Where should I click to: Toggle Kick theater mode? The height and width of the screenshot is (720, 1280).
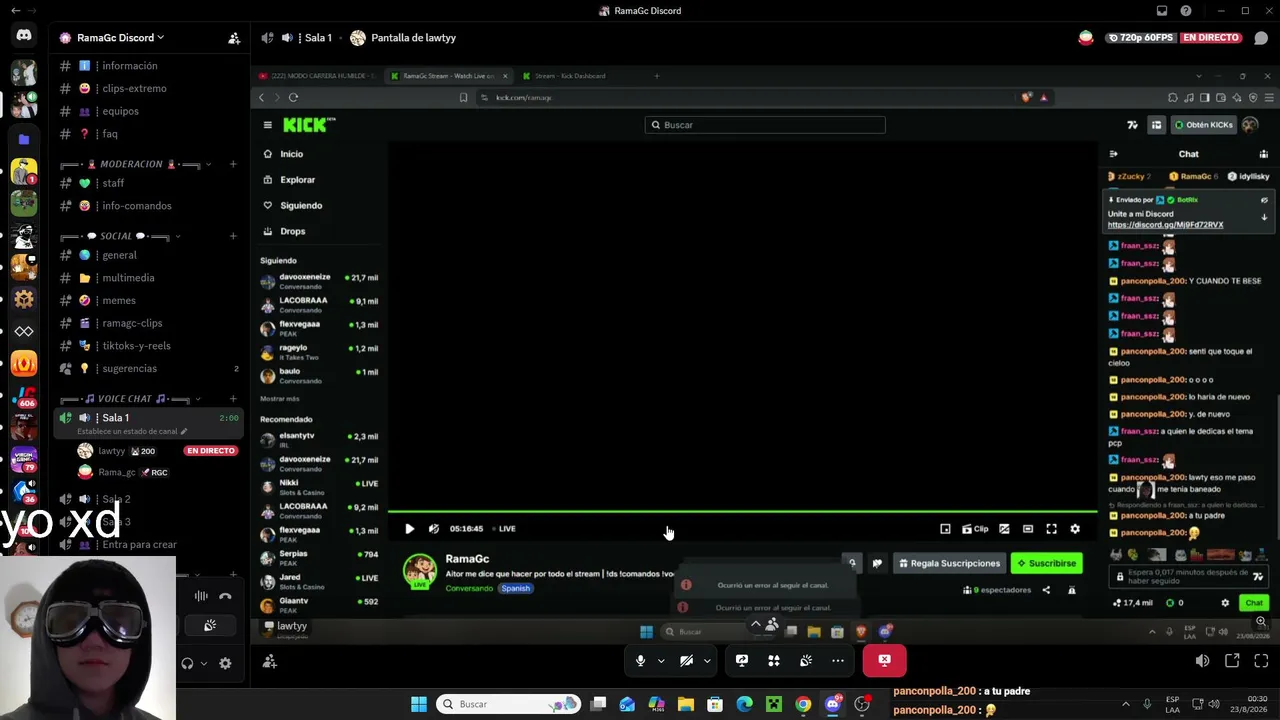click(x=1027, y=529)
